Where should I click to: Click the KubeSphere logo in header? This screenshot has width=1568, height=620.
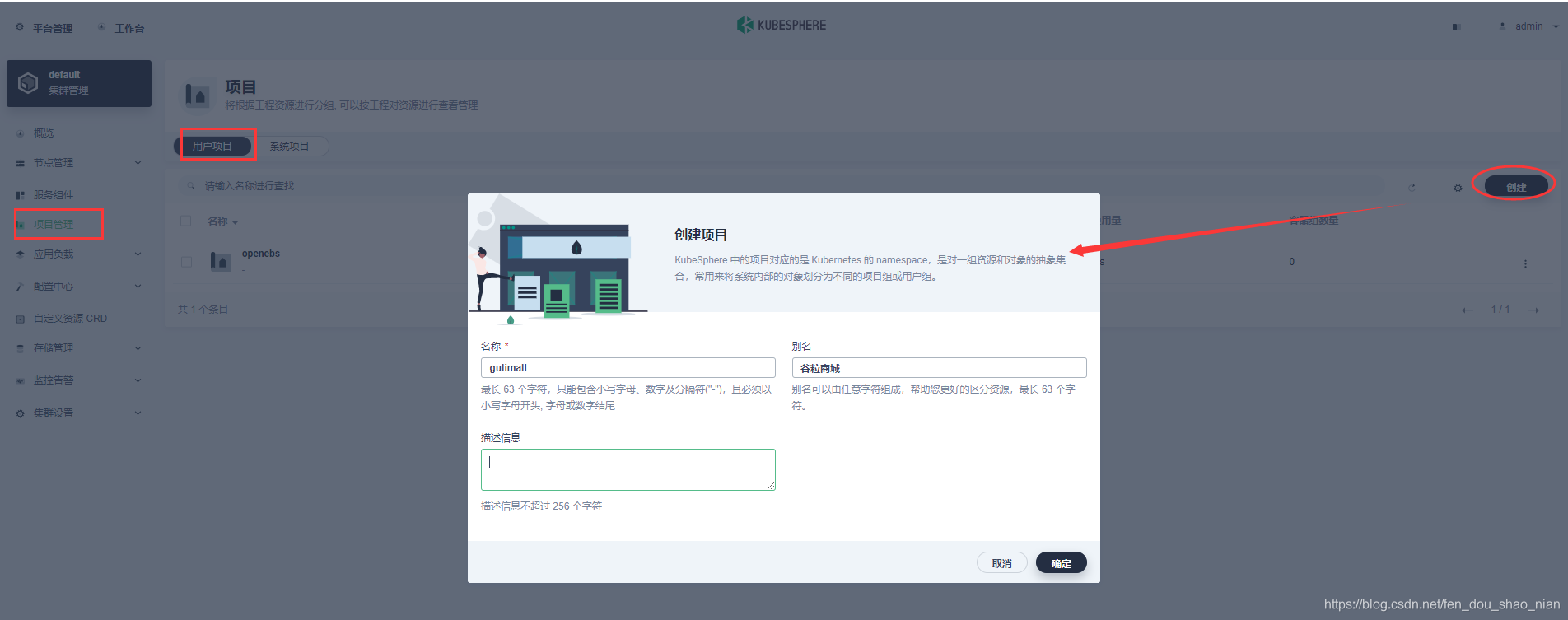pyautogui.click(x=782, y=26)
